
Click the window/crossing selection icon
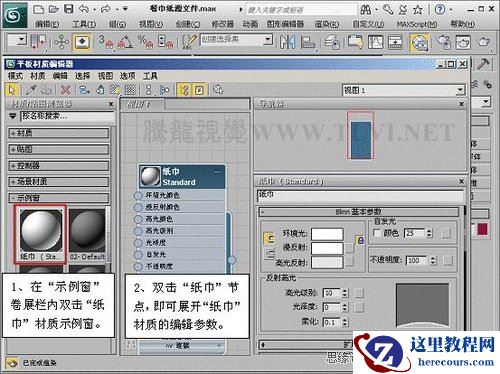pyautogui.click(x=38, y=42)
